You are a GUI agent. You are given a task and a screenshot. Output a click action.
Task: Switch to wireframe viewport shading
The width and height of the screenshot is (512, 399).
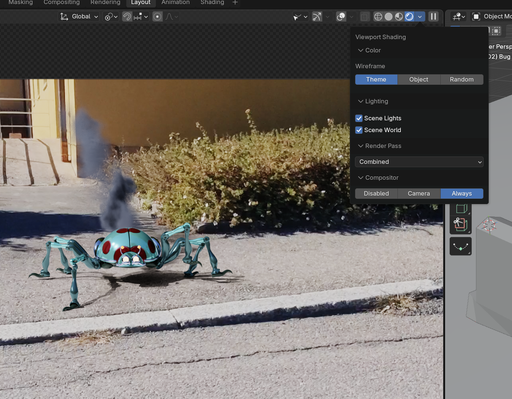click(x=378, y=17)
